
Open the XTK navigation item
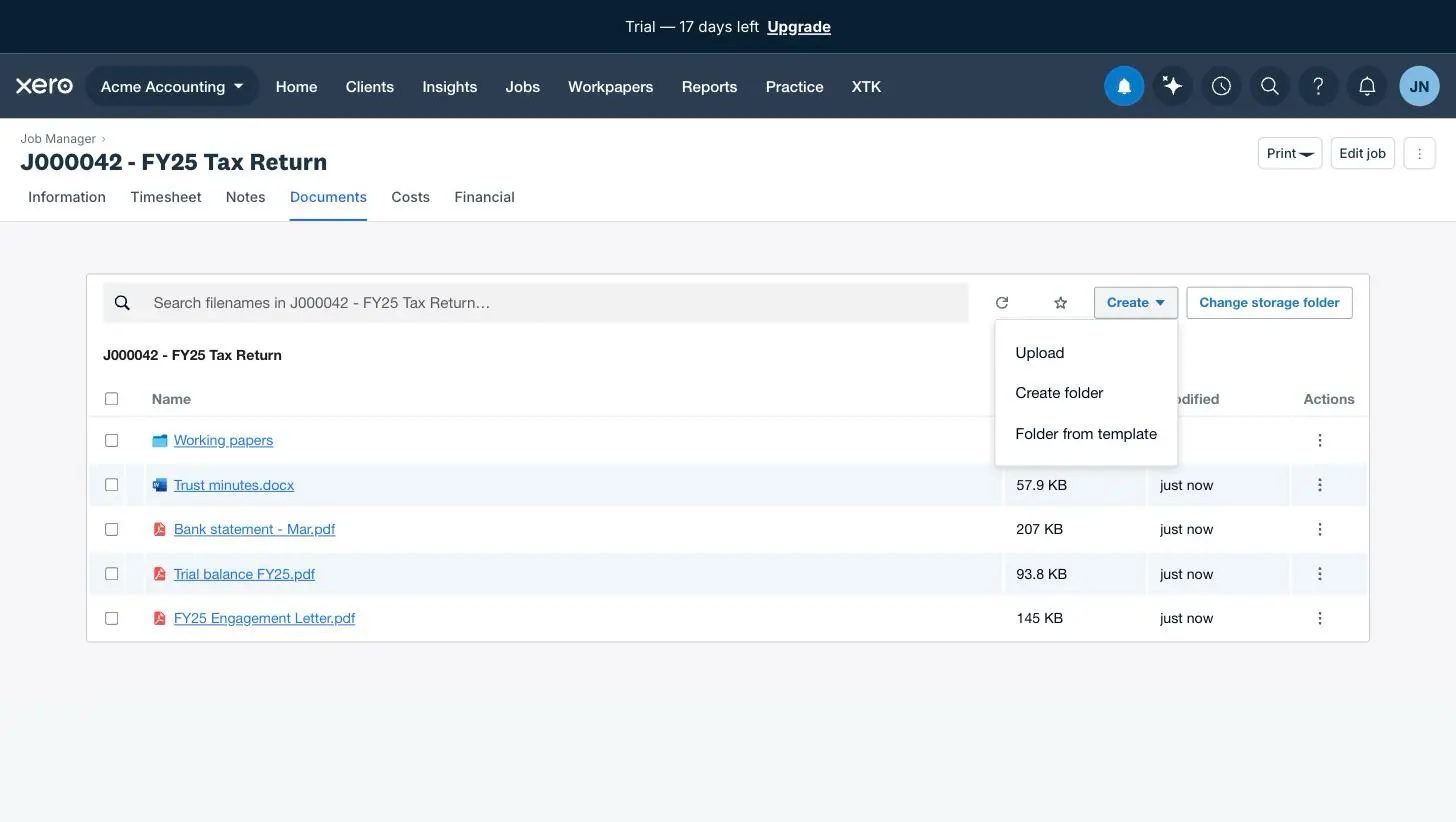coord(866,87)
